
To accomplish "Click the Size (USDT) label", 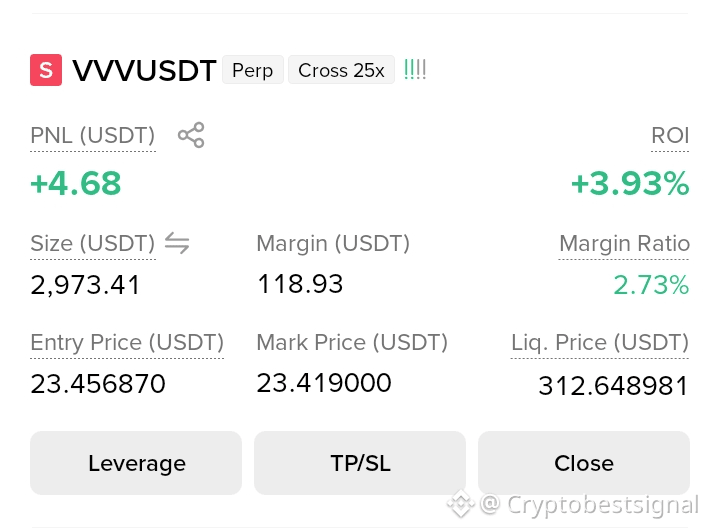I will pyautogui.click(x=93, y=244).
